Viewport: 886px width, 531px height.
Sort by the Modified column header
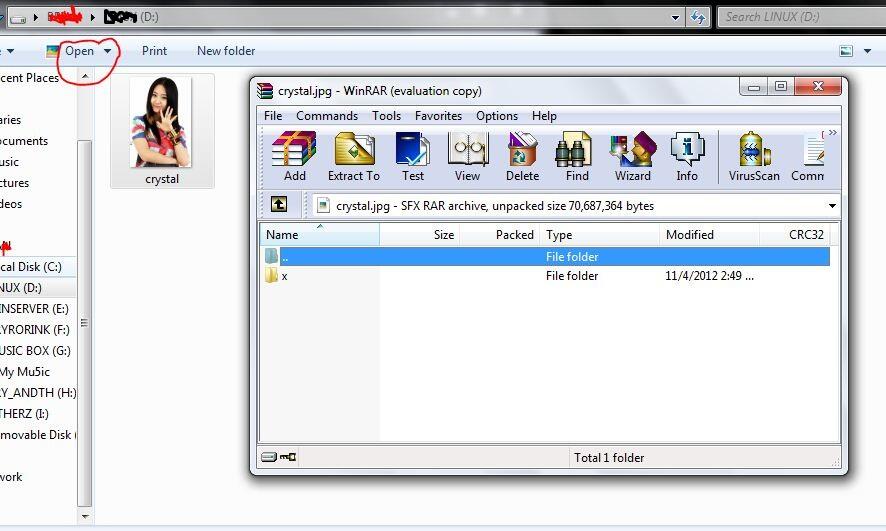[x=709, y=234]
